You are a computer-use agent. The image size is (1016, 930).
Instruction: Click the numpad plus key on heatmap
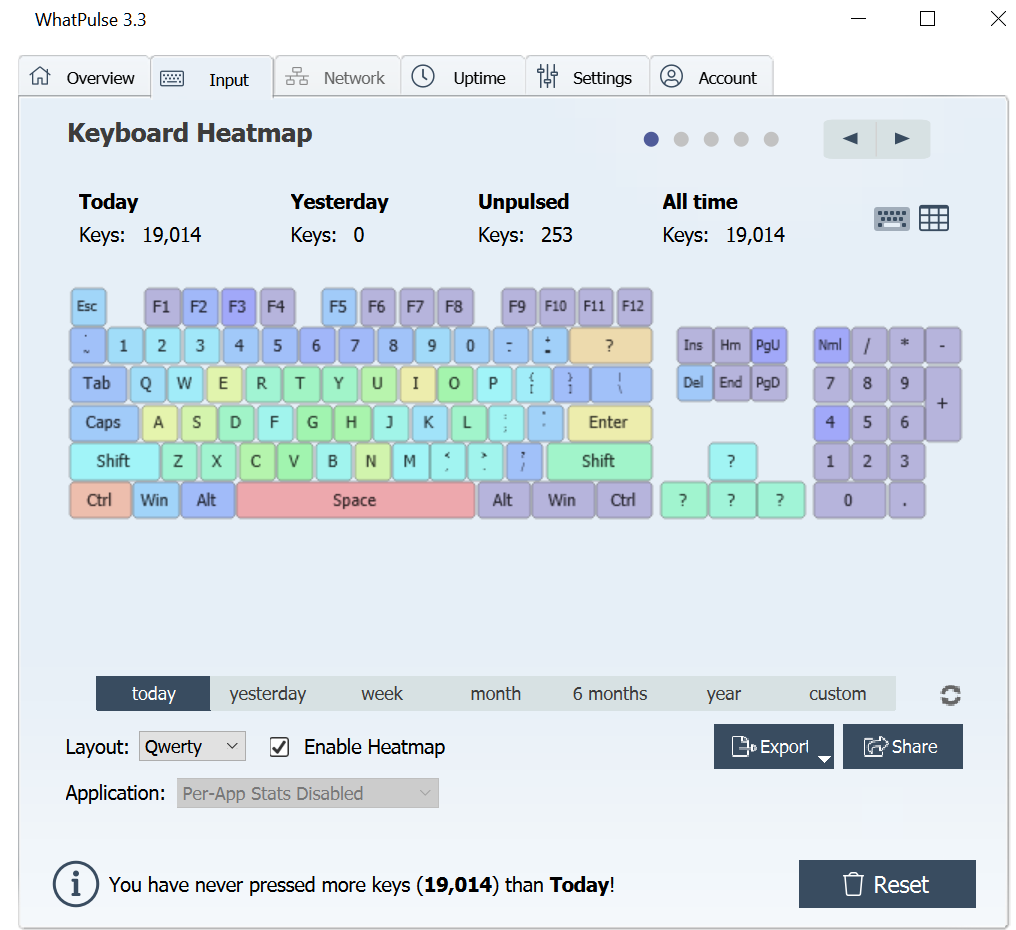[x=943, y=403]
